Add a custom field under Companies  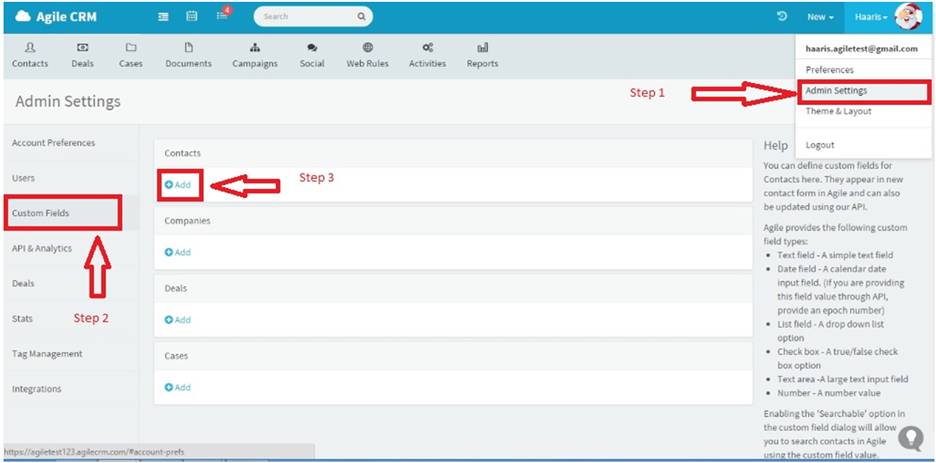coord(178,252)
